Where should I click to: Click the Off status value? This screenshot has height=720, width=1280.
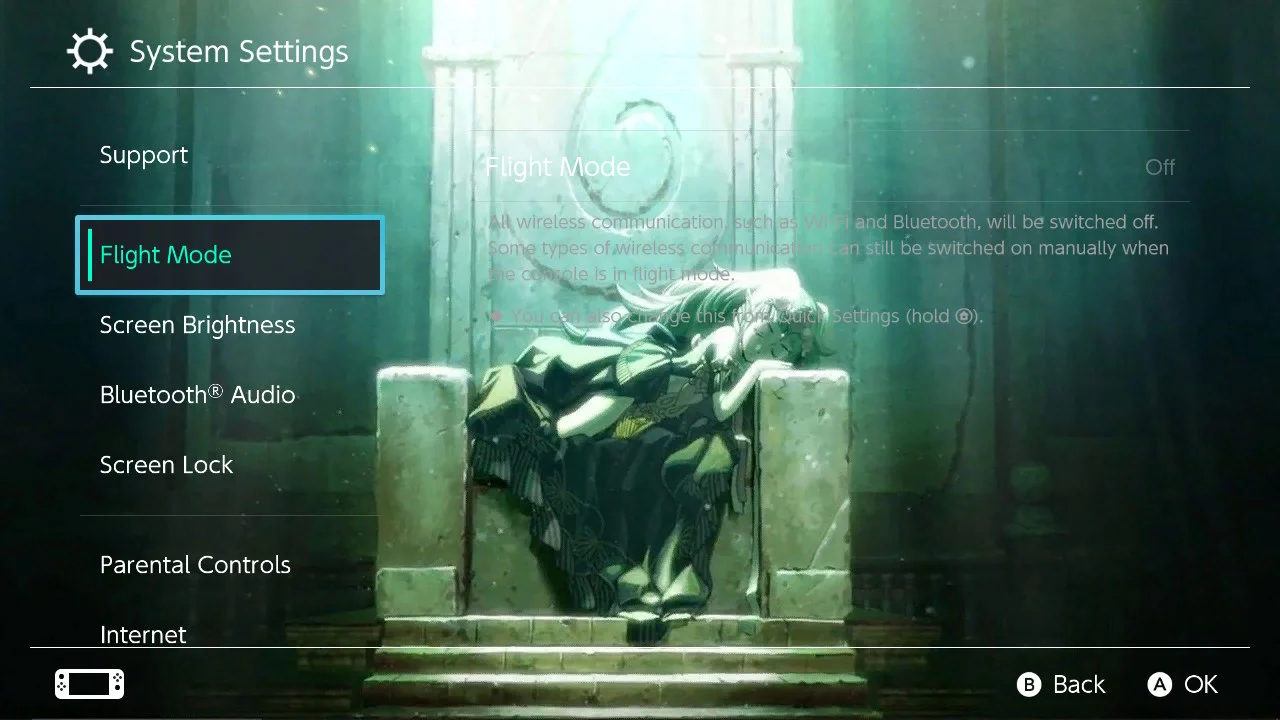1160,167
